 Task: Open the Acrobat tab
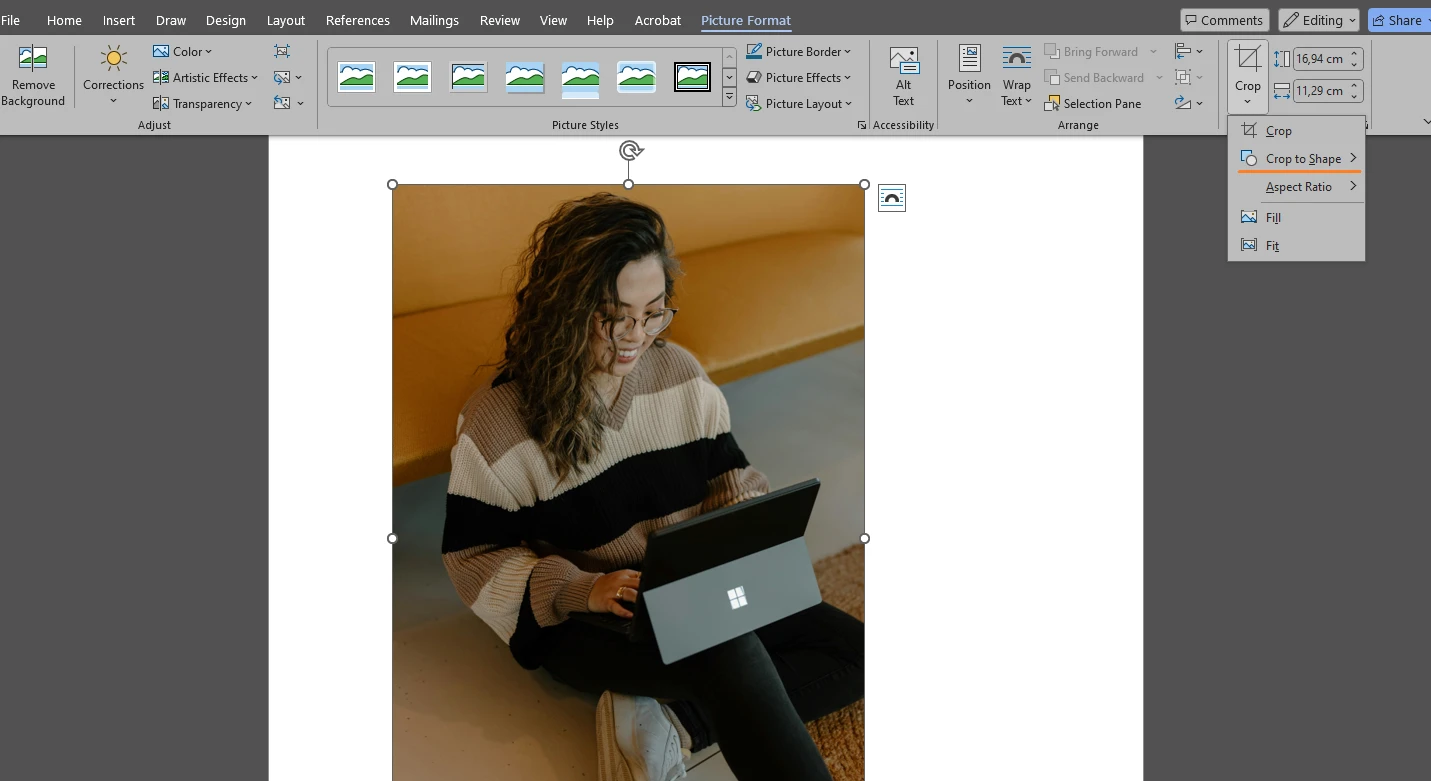coord(658,20)
